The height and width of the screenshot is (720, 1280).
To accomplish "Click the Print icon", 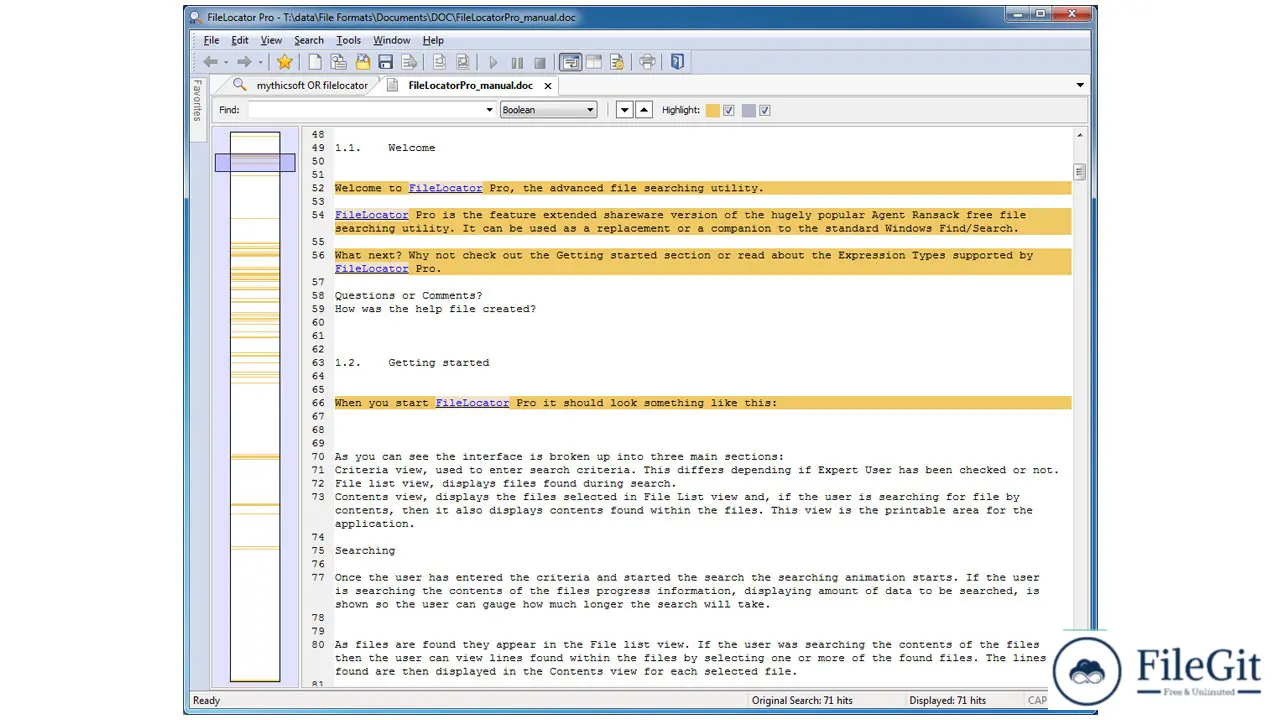I will 647,62.
